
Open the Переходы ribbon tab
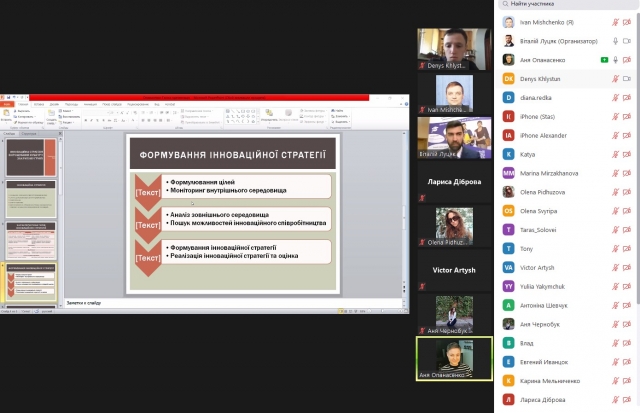pyautogui.click(x=71, y=104)
